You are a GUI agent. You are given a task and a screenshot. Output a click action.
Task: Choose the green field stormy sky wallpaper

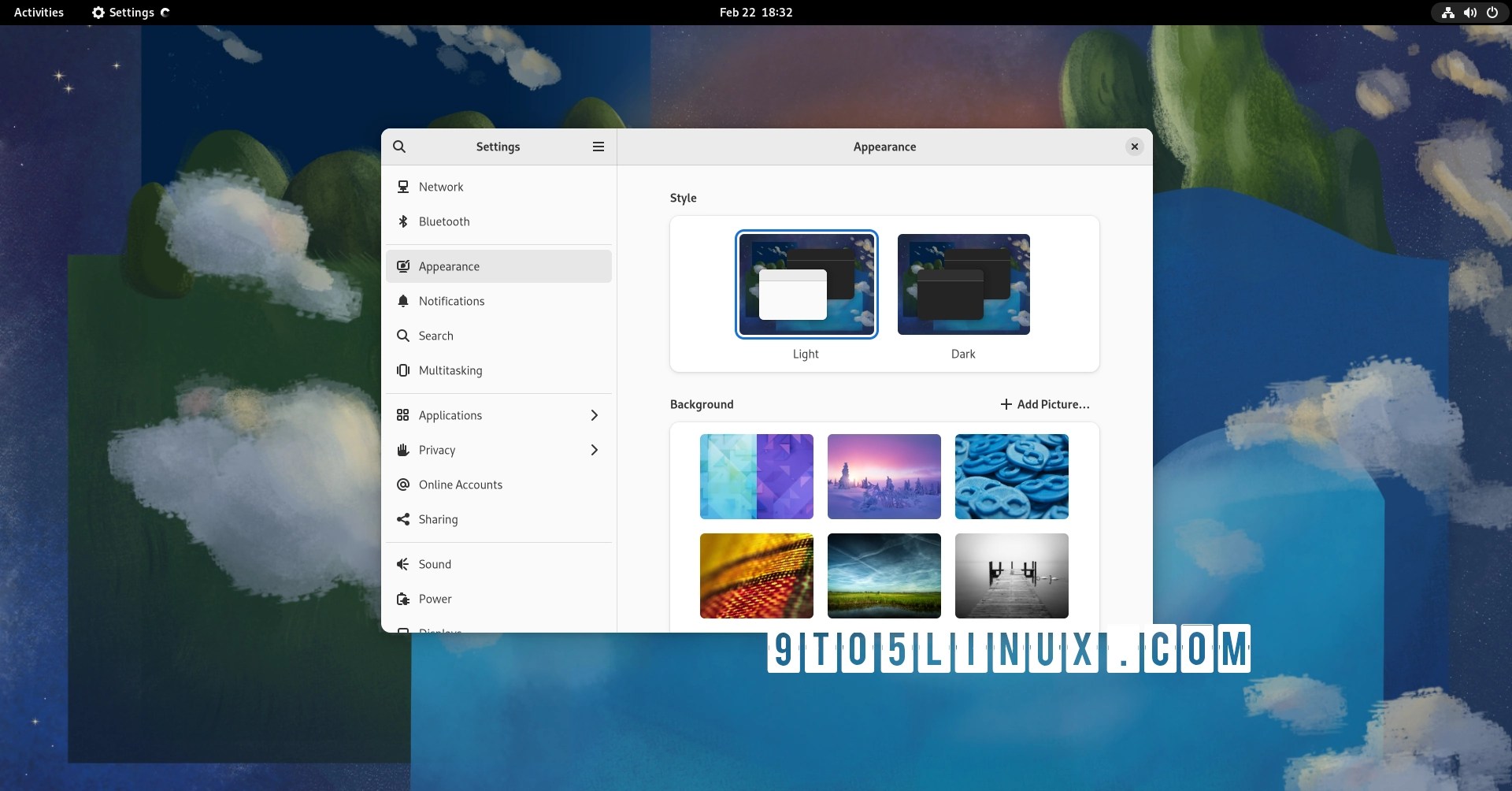(884, 576)
